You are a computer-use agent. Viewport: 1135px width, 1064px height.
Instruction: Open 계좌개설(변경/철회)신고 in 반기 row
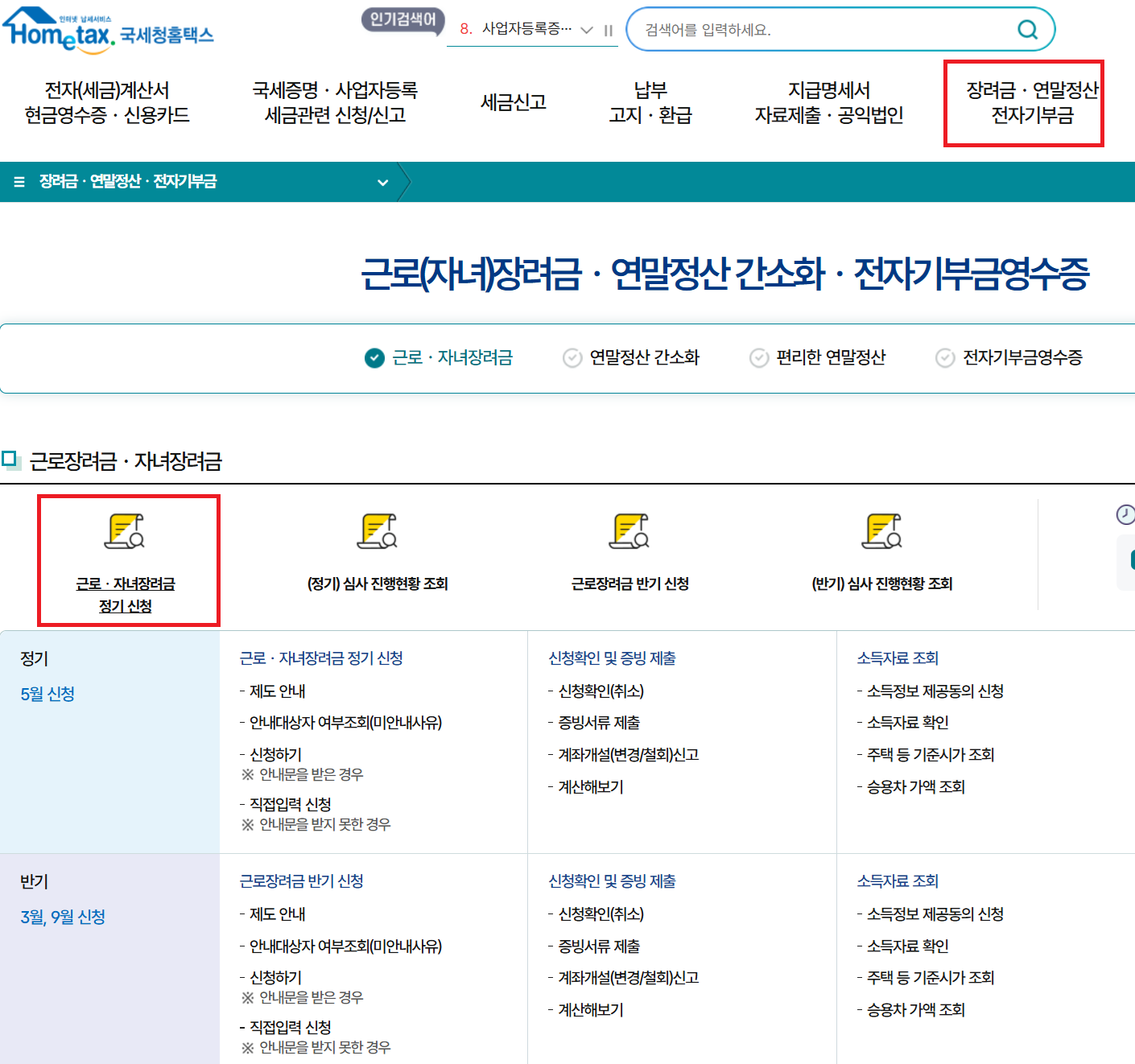point(629,977)
